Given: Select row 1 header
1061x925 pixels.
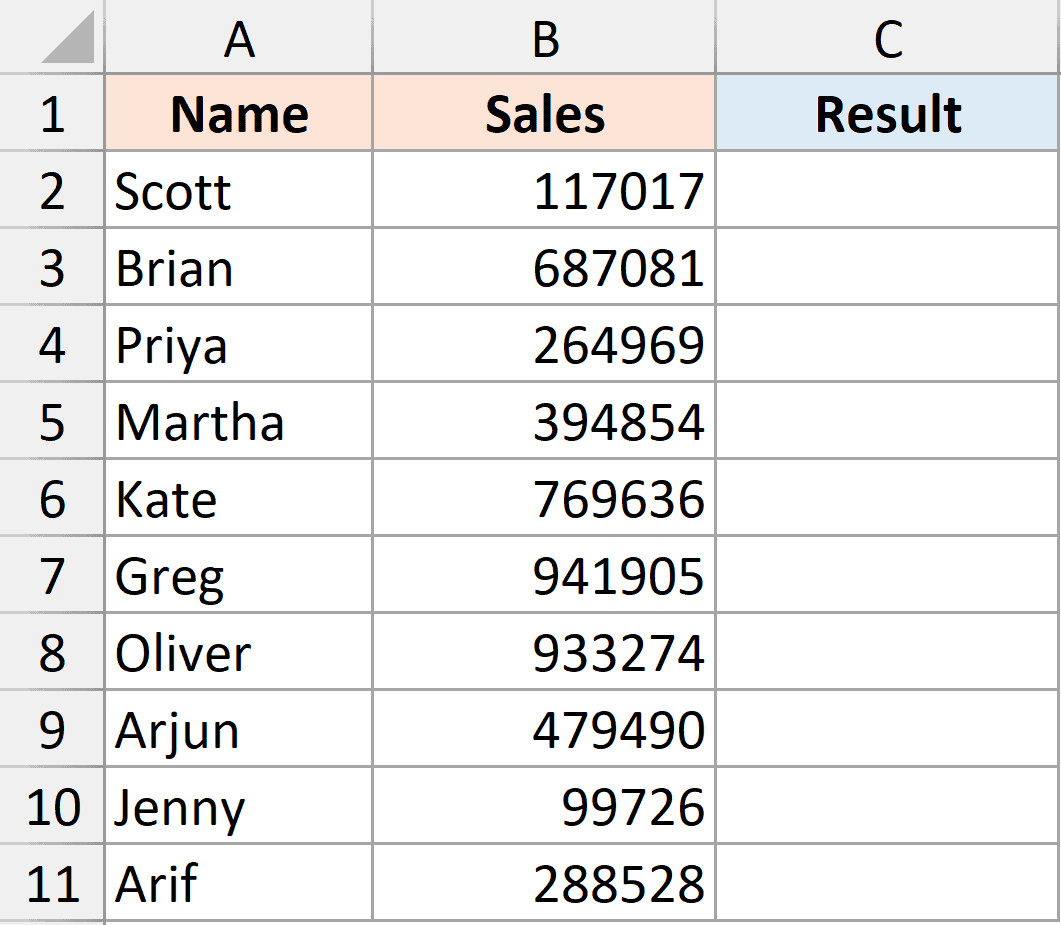Looking at the screenshot, I should [x=52, y=114].
